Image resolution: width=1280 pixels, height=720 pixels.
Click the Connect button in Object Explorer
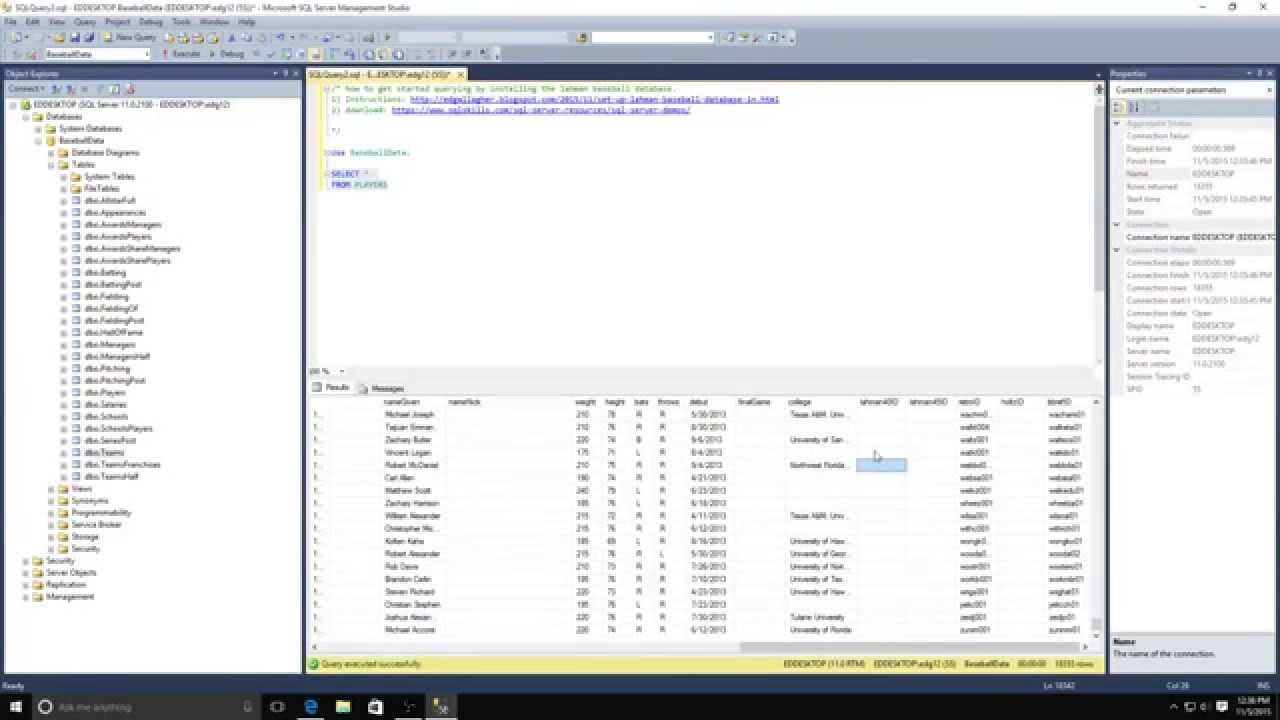click(x=25, y=89)
